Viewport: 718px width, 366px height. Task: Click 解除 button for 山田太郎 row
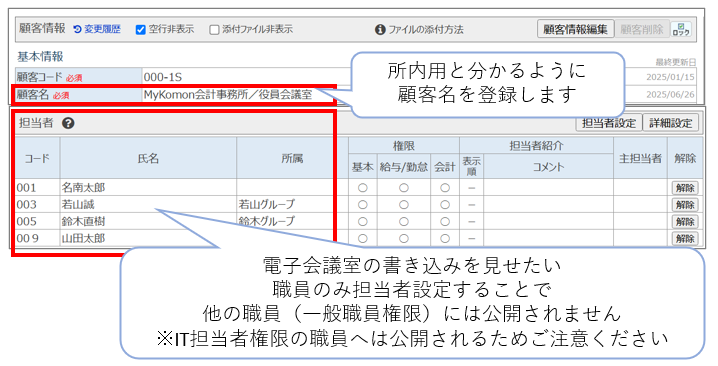click(x=685, y=238)
